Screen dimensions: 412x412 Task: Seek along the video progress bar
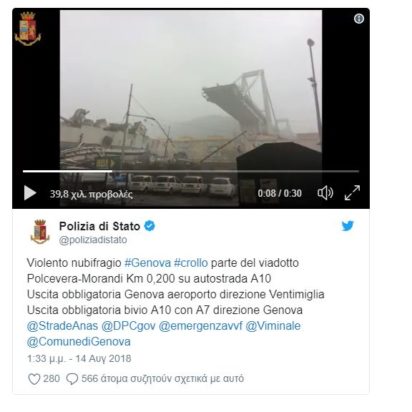(x=191, y=171)
